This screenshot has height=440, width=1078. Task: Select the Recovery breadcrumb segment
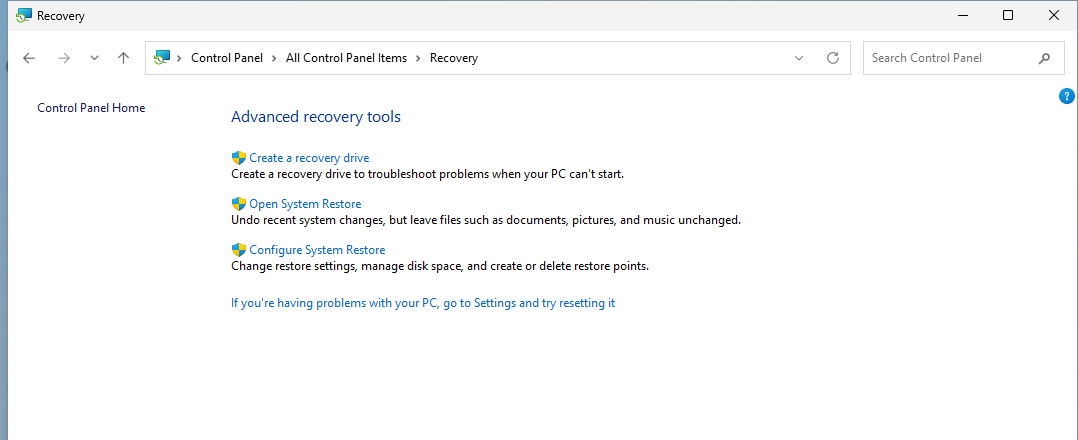click(x=454, y=58)
